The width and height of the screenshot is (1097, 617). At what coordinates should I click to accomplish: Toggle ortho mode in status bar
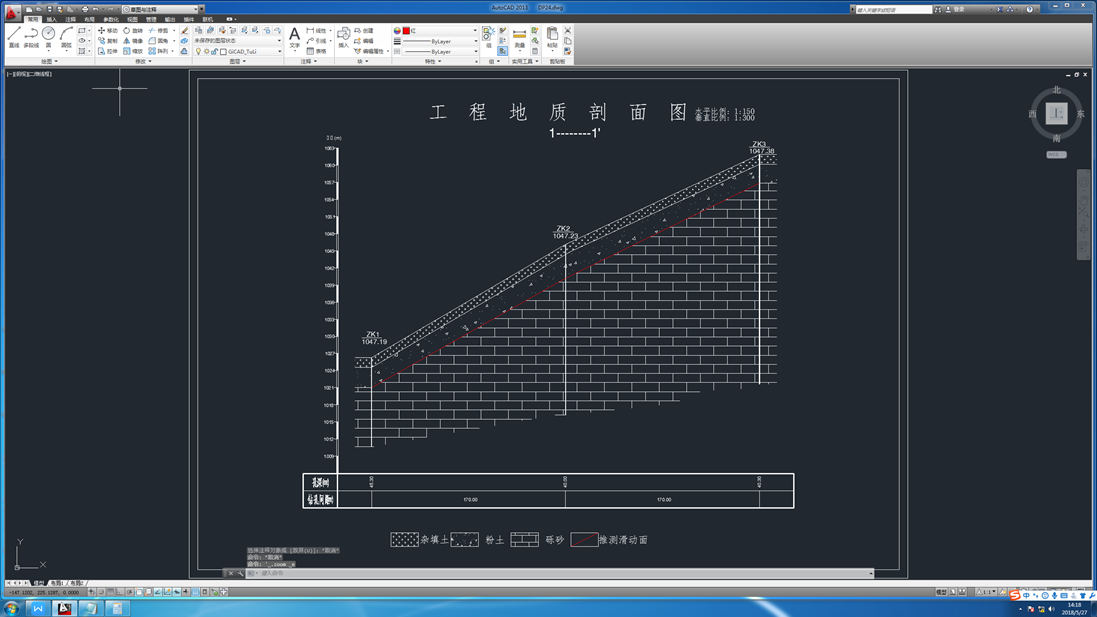pos(120,592)
